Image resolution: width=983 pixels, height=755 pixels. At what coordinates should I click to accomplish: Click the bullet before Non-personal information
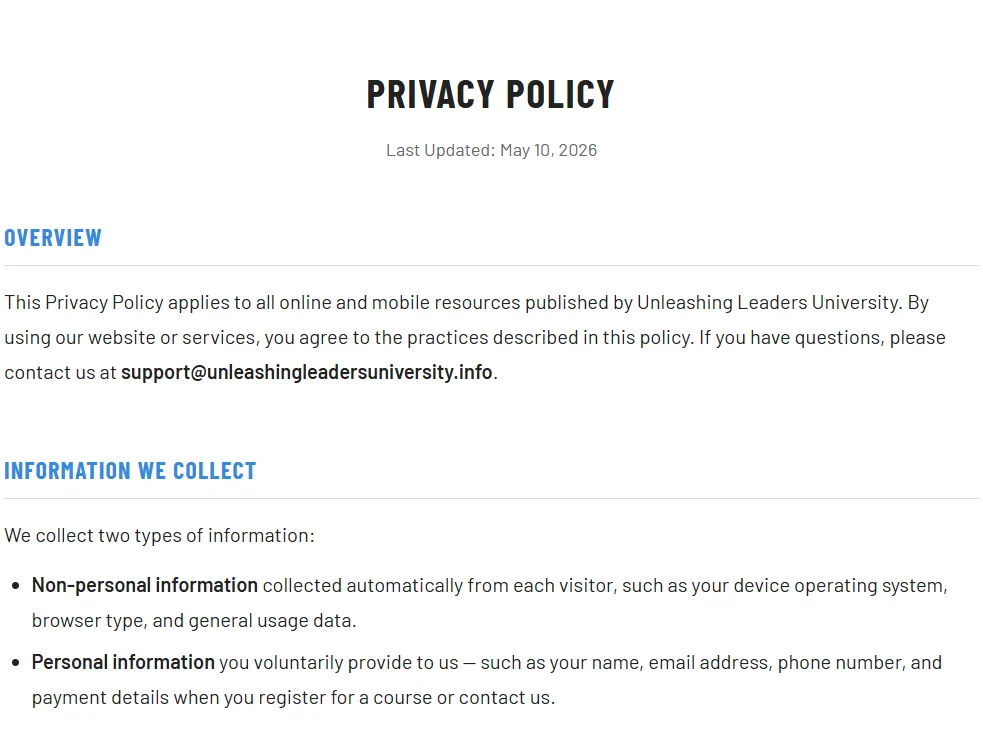pyautogui.click(x=16, y=586)
